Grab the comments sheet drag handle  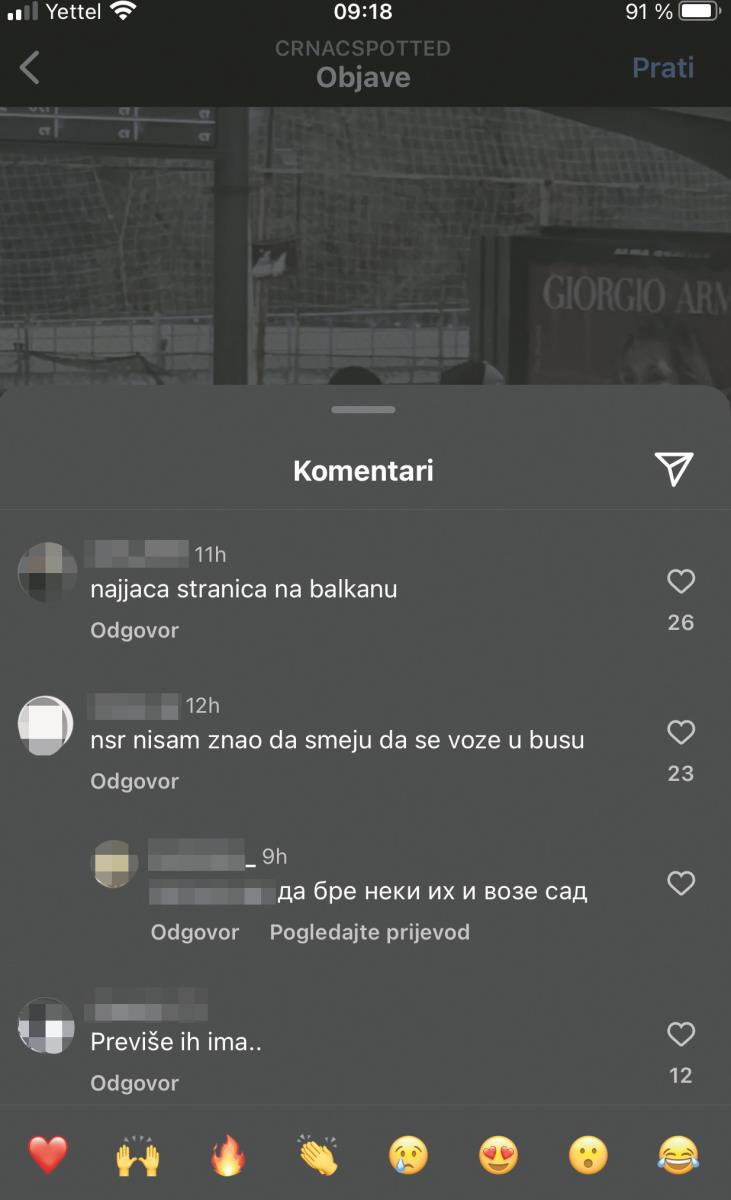click(x=364, y=409)
